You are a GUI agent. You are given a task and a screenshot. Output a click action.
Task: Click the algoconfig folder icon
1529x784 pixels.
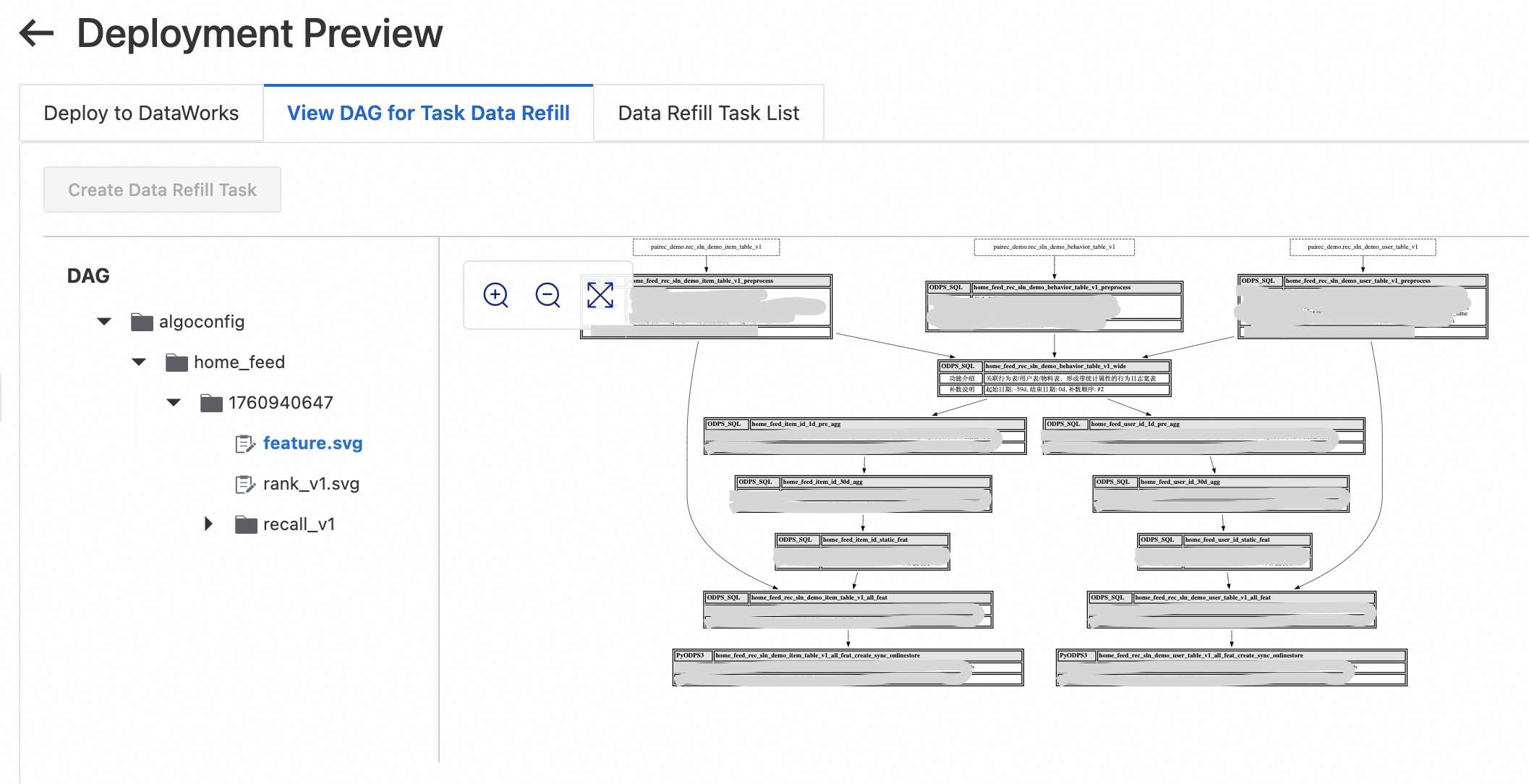(x=142, y=322)
